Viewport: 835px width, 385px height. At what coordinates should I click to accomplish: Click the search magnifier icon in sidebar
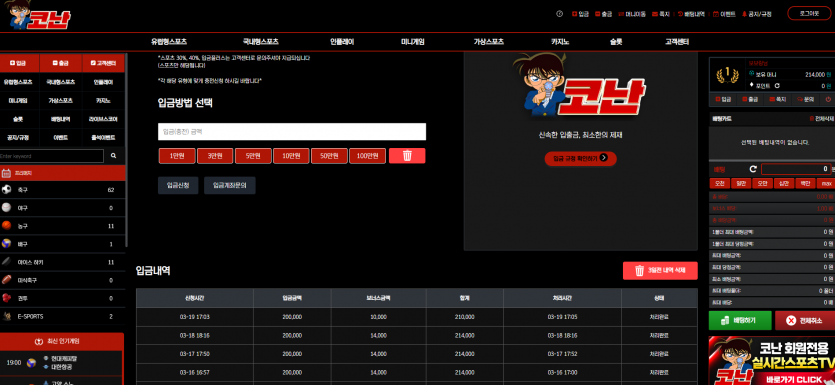(113, 156)
